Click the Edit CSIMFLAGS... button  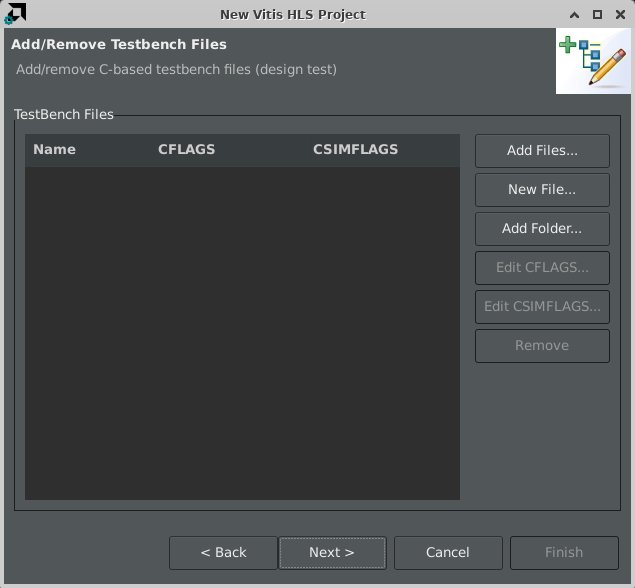tap(542, 307)
